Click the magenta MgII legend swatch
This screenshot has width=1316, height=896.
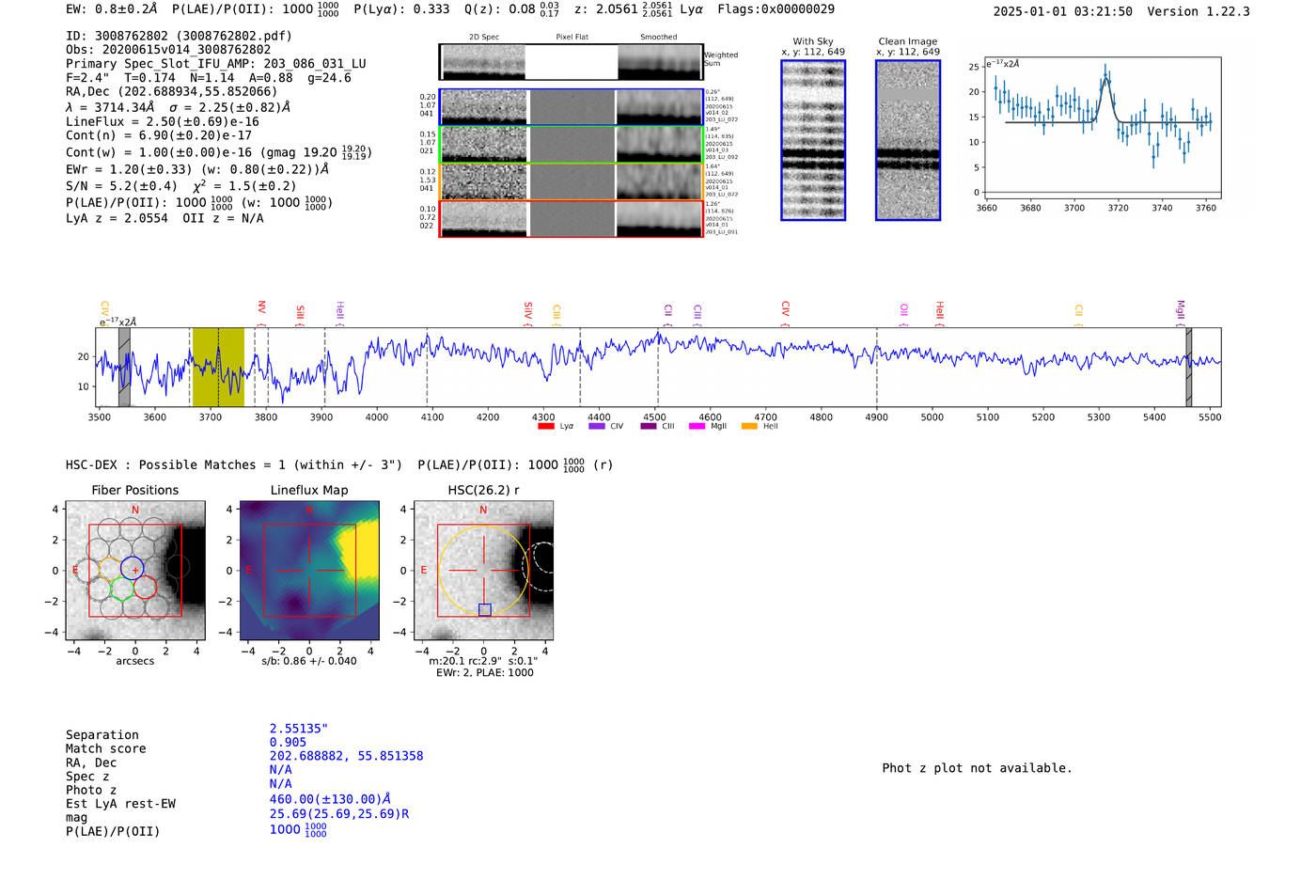[x=697, y=427]
